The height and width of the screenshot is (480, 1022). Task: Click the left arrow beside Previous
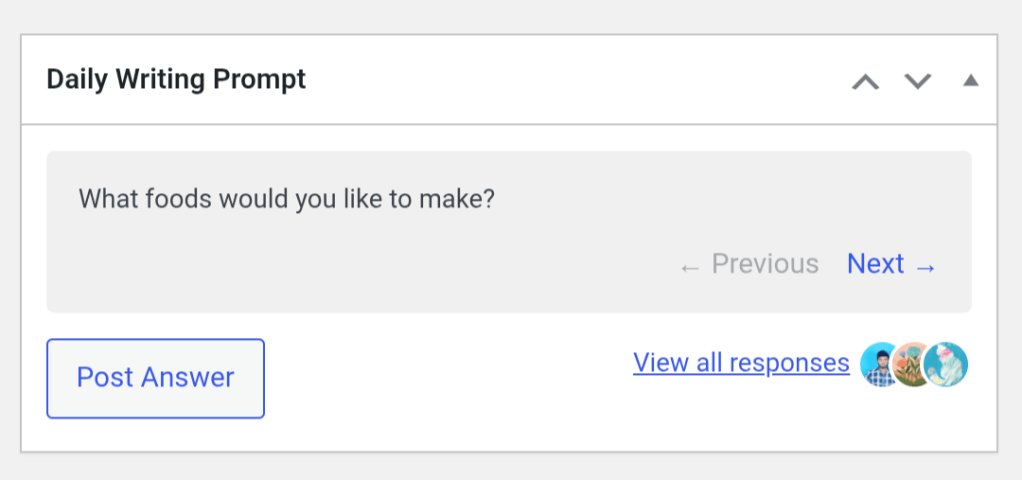(689, 266)
